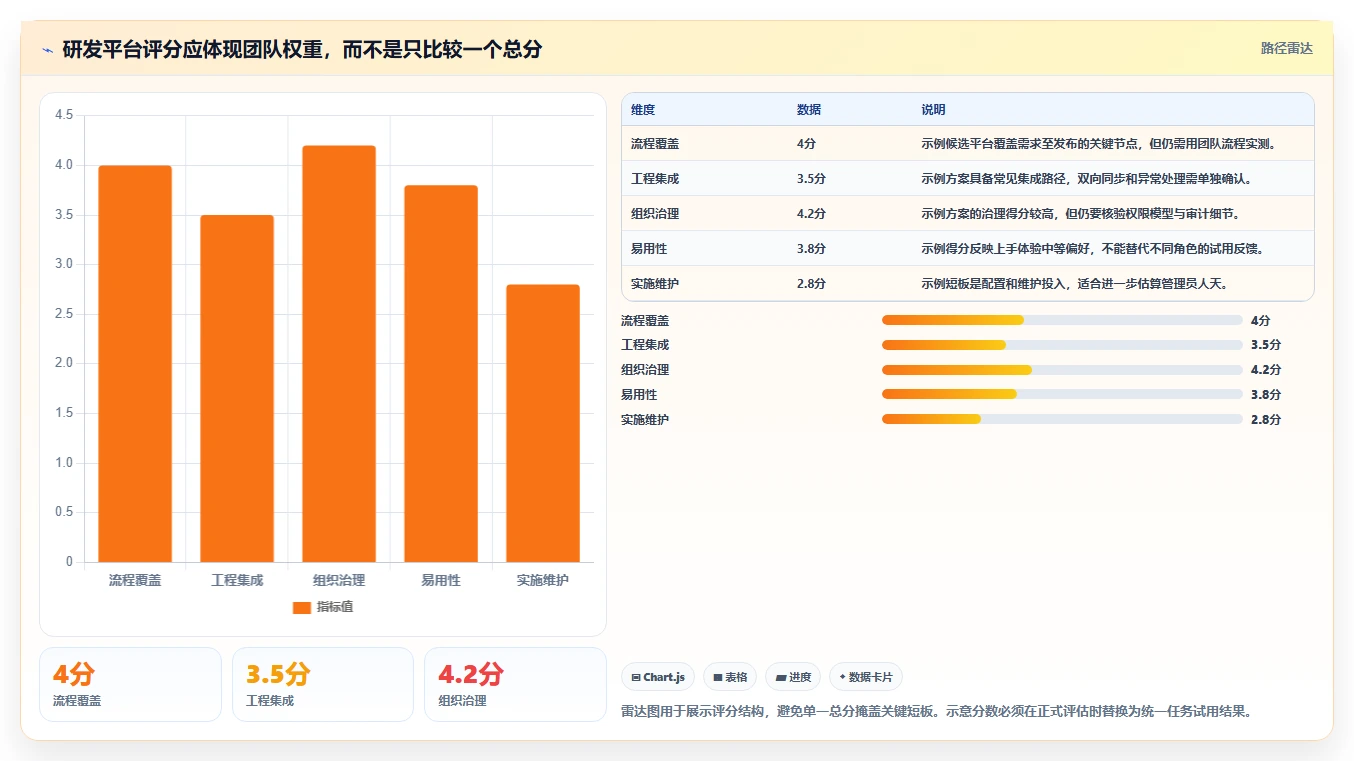Click the Chart.js tag chip
Viewport: 1354px width, 761px height.
(658, 677)
